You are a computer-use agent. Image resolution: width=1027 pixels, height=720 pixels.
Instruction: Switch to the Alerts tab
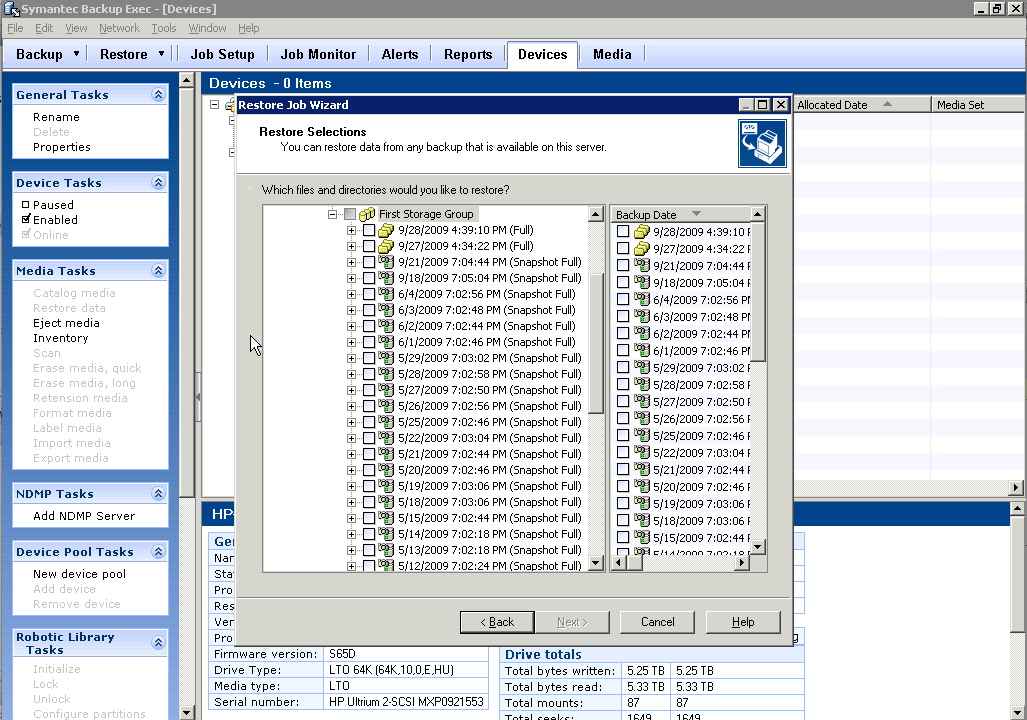tap(400, 54)
